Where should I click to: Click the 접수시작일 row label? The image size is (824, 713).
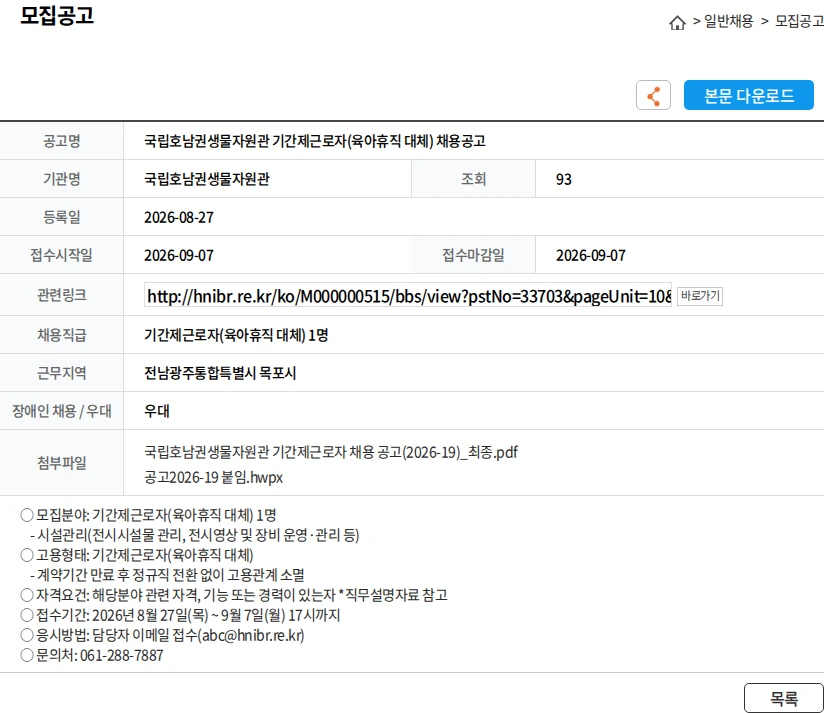click(61, 255)
